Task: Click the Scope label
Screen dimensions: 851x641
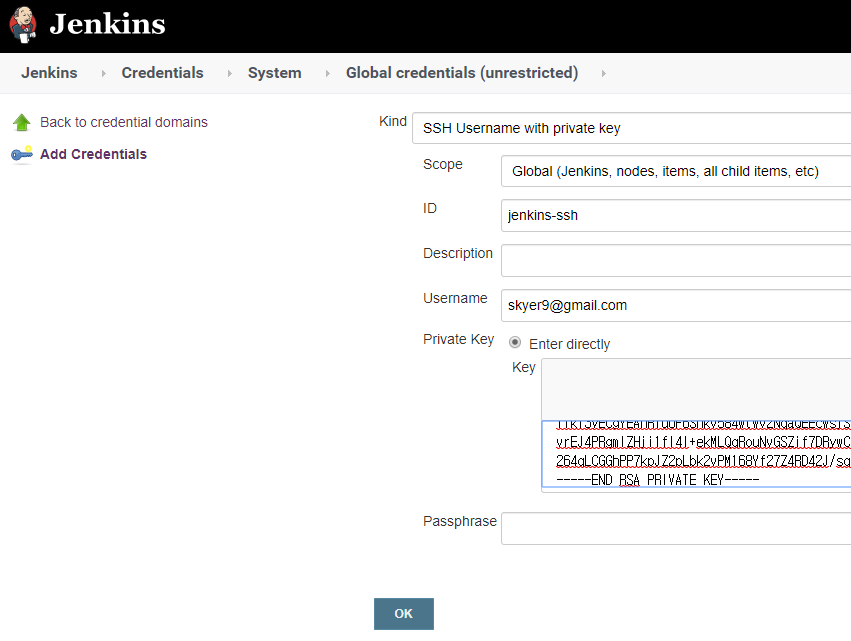Action: [x=443, y=164]
